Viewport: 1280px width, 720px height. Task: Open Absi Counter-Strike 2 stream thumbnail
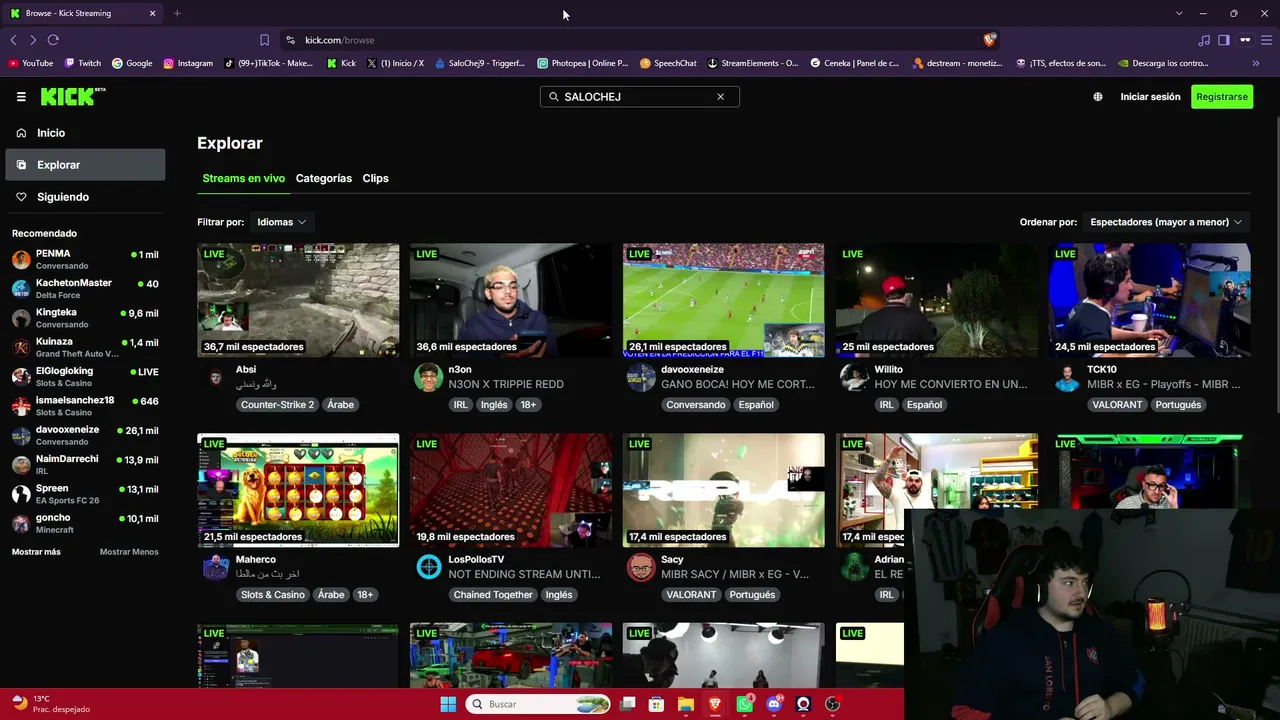point(298,300)
